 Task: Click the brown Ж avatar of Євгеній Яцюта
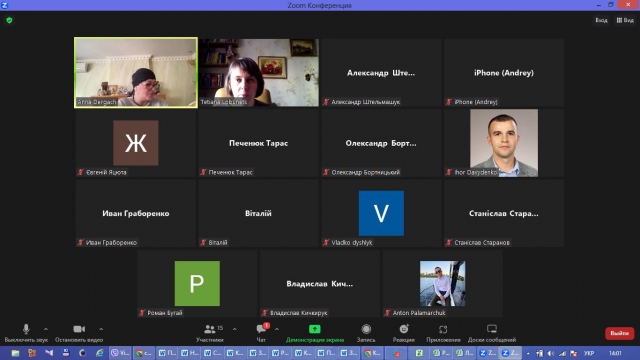point(136,143)
